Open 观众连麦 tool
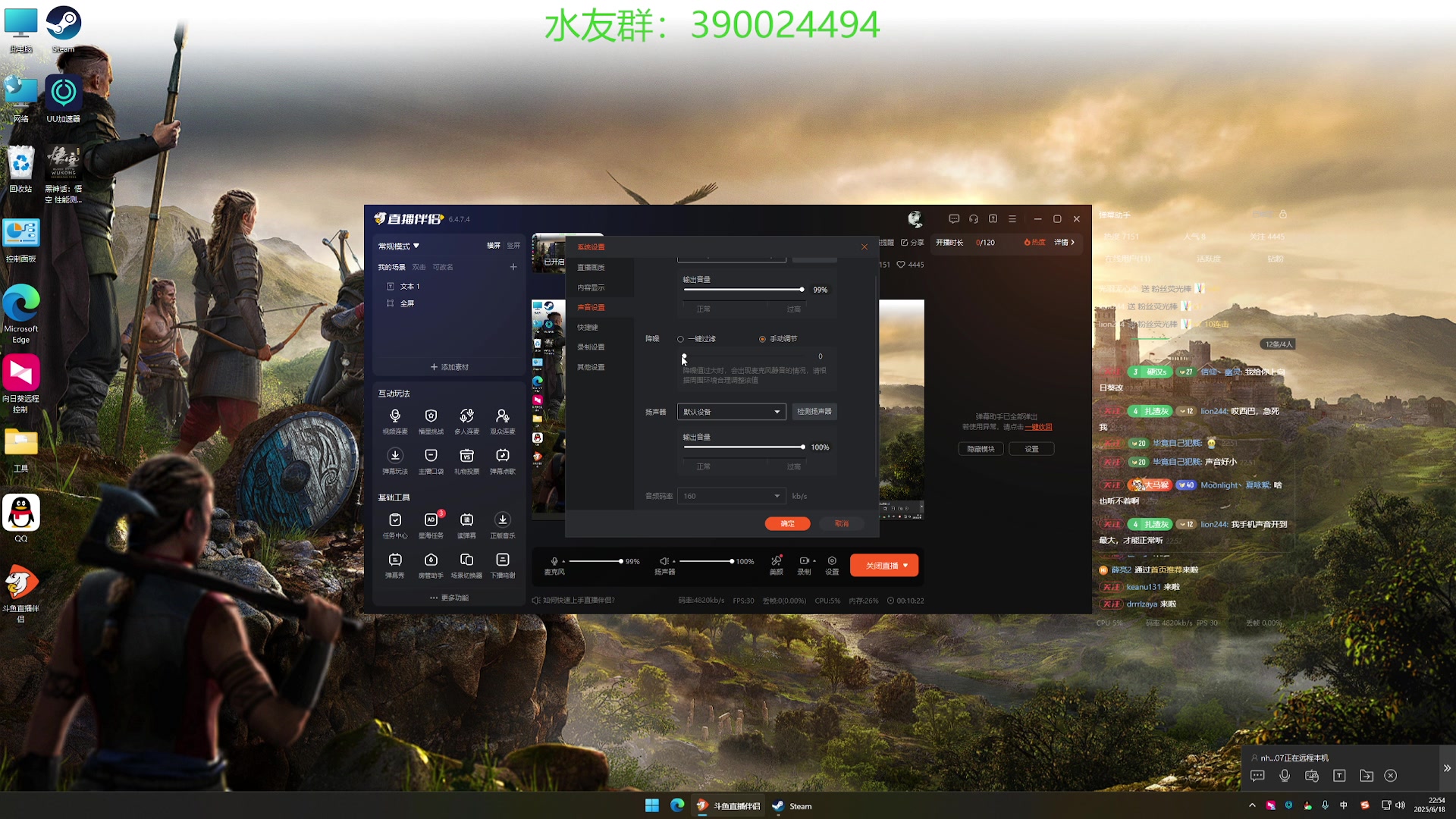 tap(502, 421)
